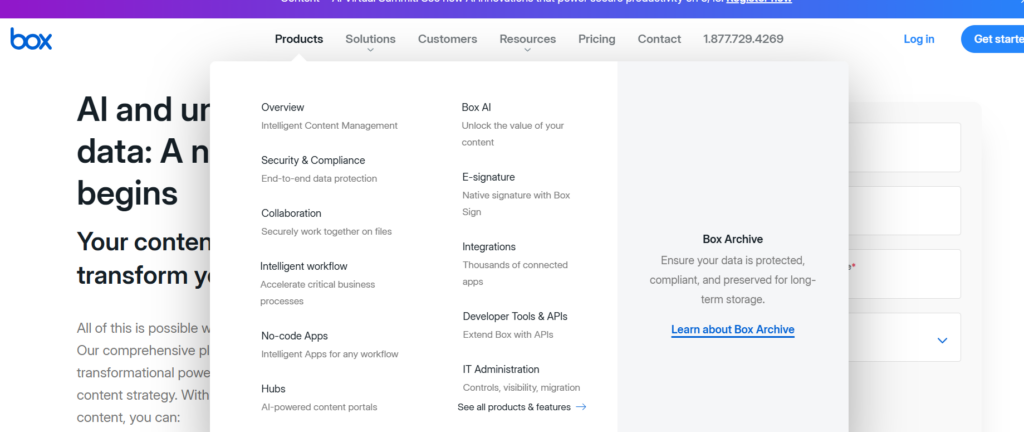Image resolution: width=1024 pixels, height=432 pixels.
Task: Select the Hubs product item
Action: click(273, 389)
